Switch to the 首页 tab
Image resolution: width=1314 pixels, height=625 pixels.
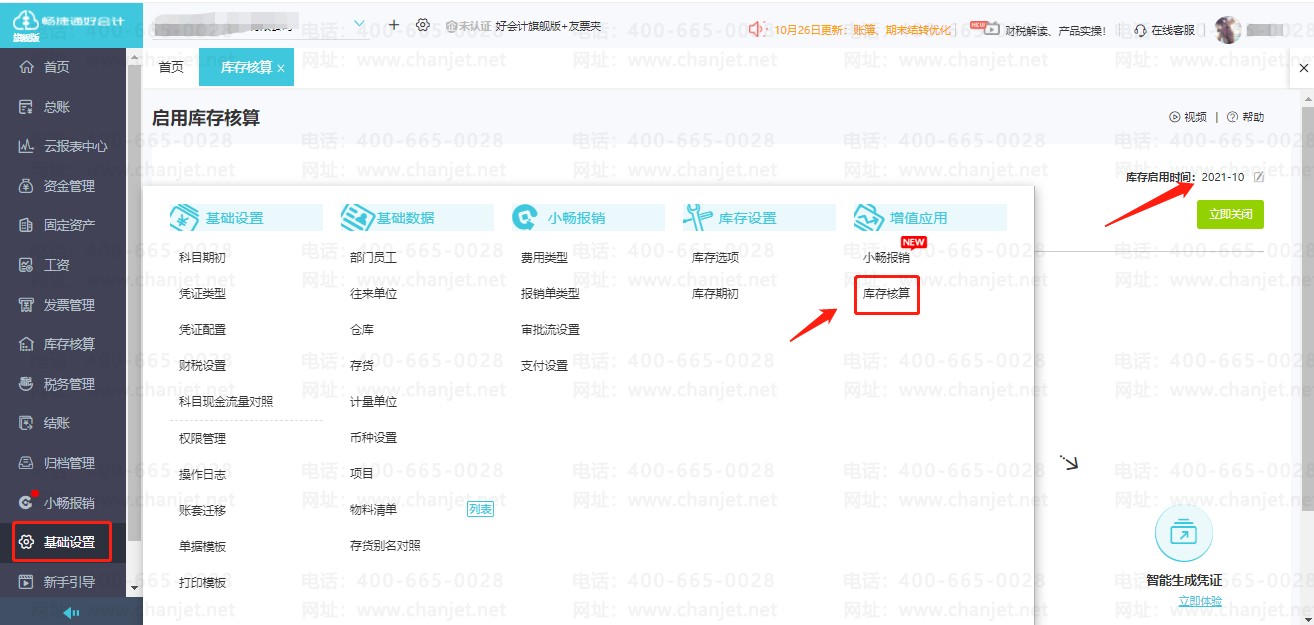(x=171, y=67)
